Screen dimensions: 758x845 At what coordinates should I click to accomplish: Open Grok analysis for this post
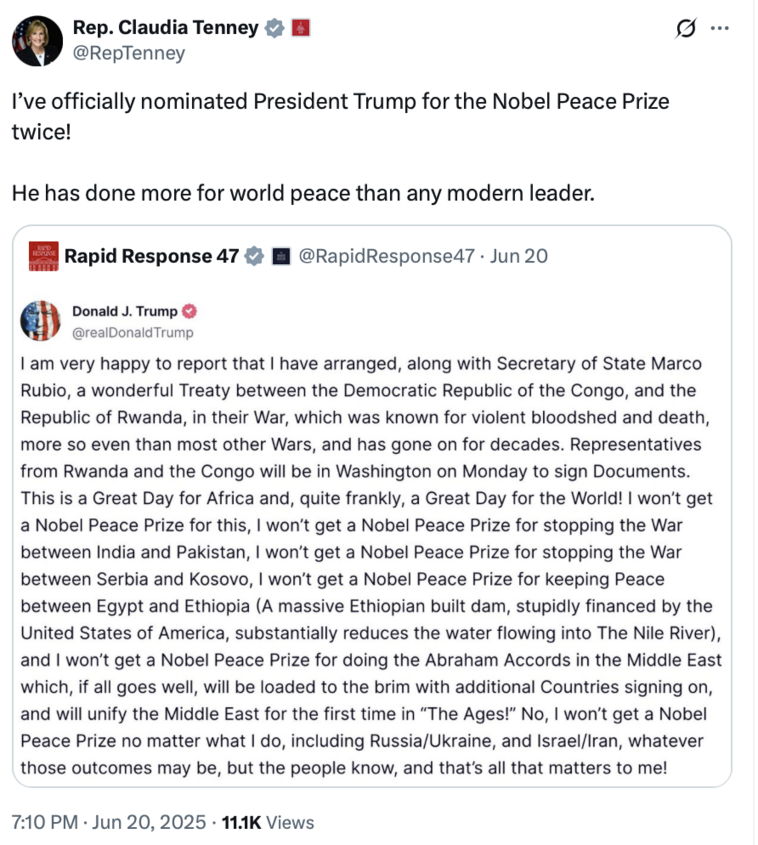(684, 28)
